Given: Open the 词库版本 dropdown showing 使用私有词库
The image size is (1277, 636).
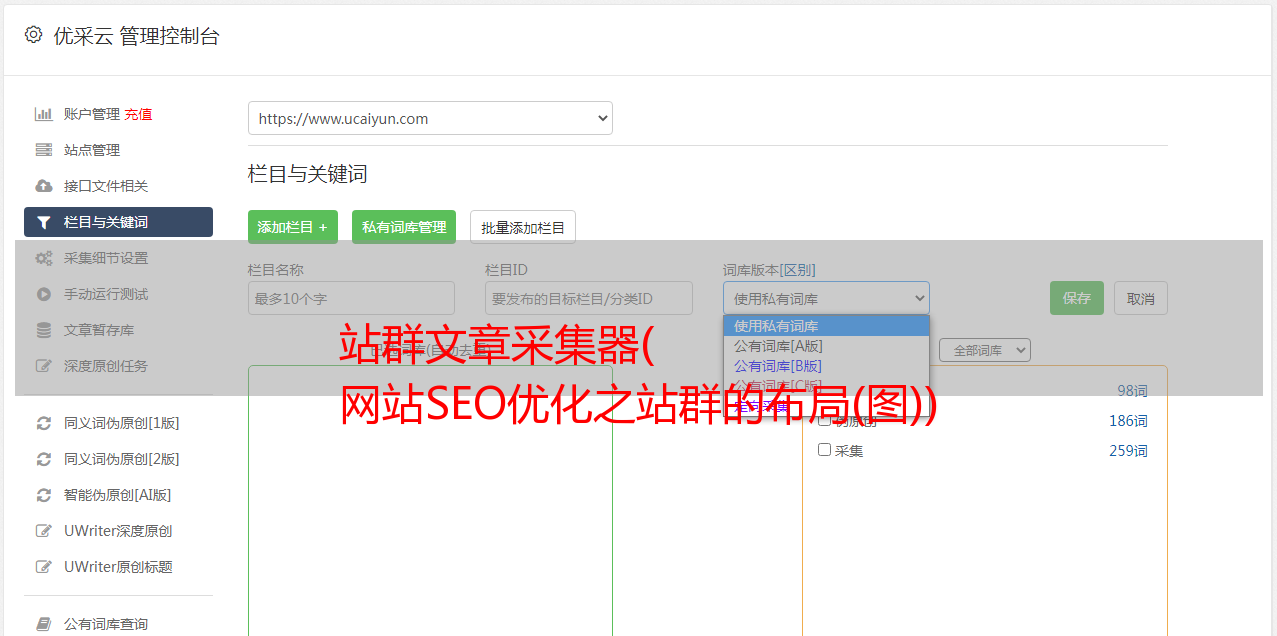Looking at the screenshot, I should click(826, 298).
